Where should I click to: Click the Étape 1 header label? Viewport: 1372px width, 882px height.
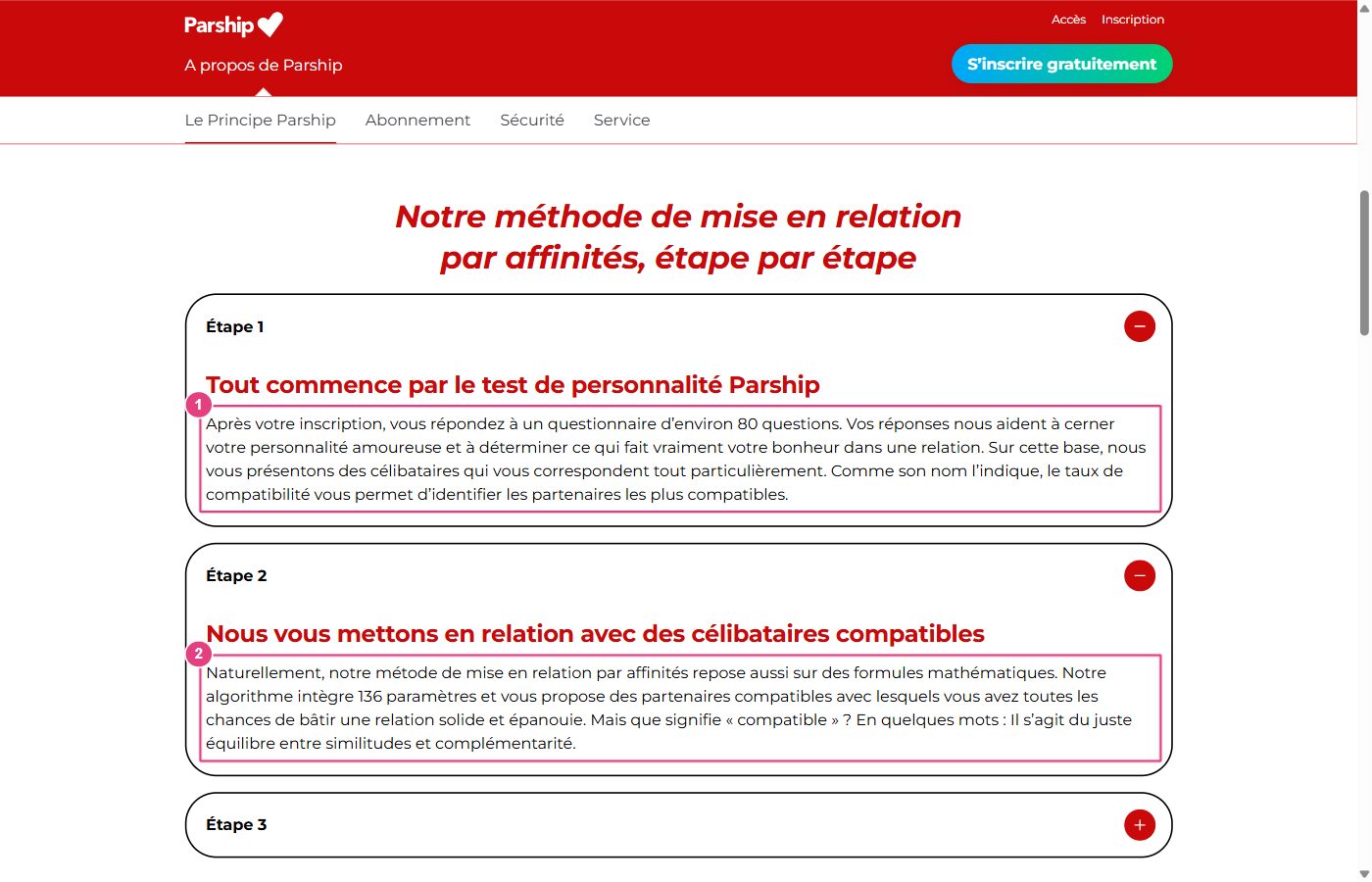[234, 327]
